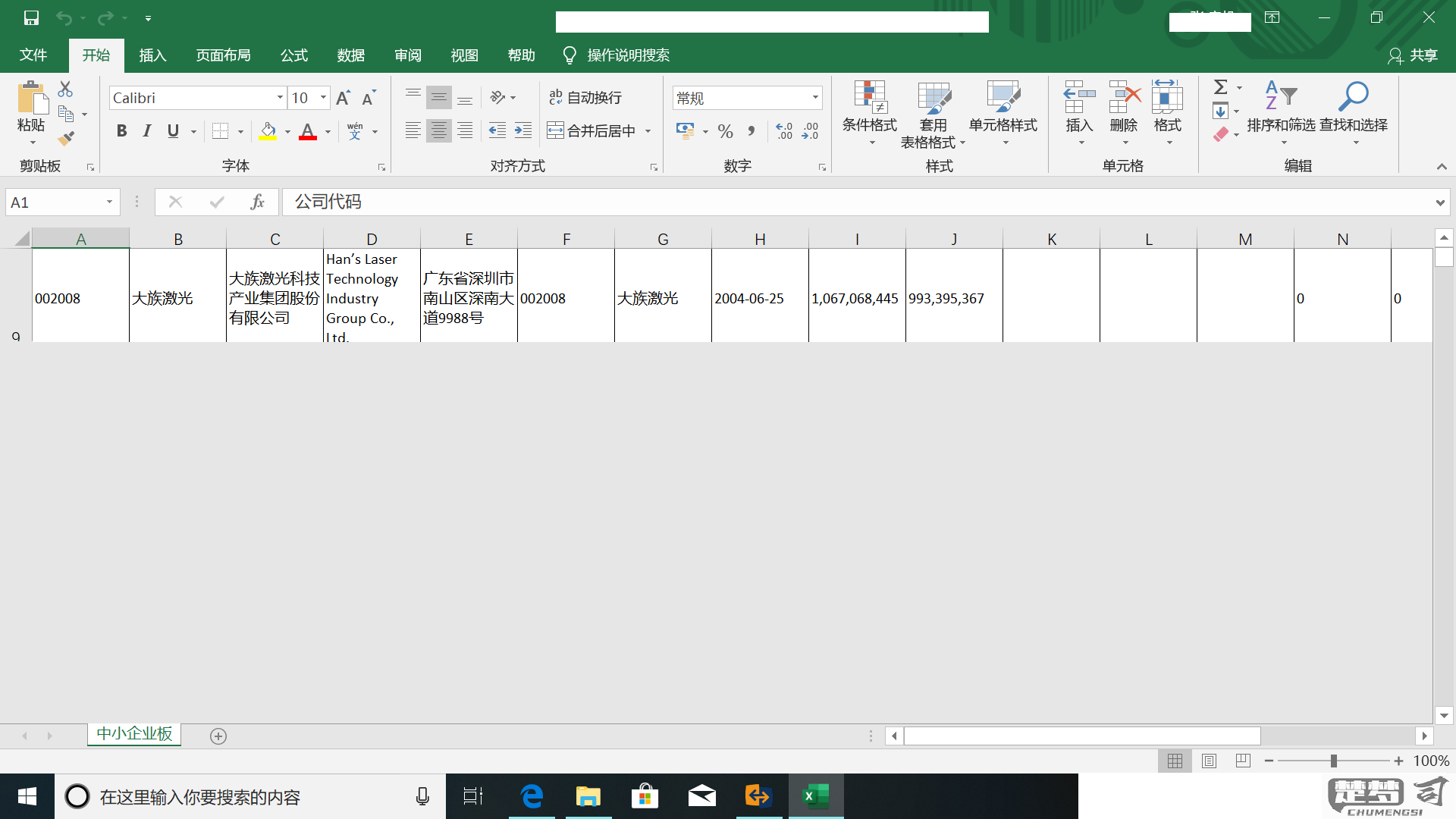1456x819 pixels.
Task: Switch to the 公式 Formulas tab
Action: point(294,55)
